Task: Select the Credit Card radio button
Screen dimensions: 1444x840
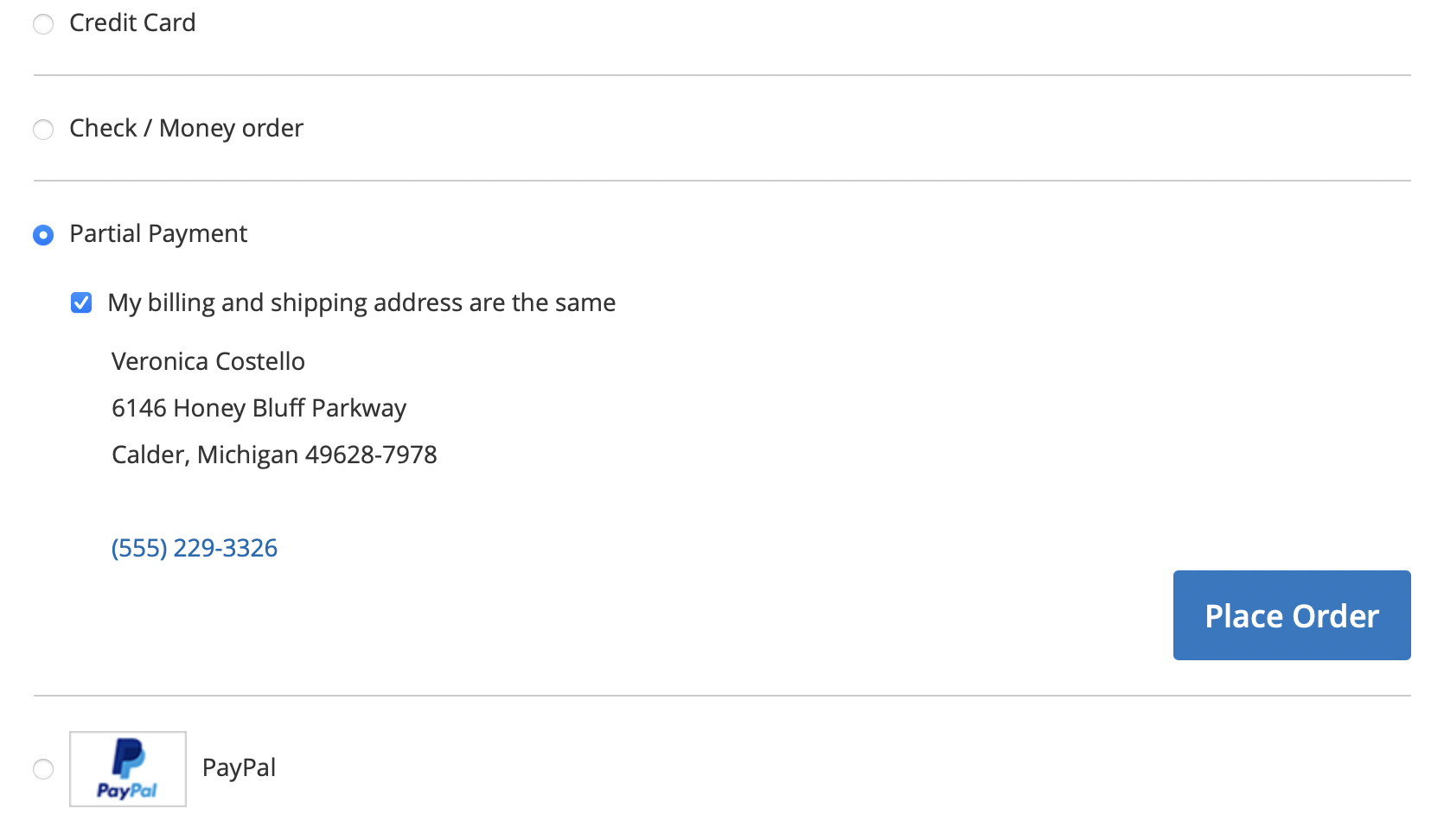Action: 43,24
